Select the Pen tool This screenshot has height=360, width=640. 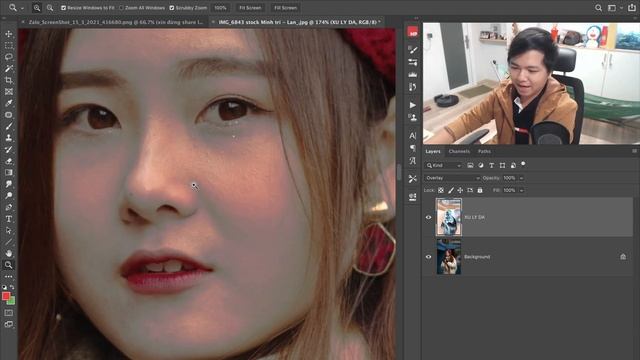point(9,207)
